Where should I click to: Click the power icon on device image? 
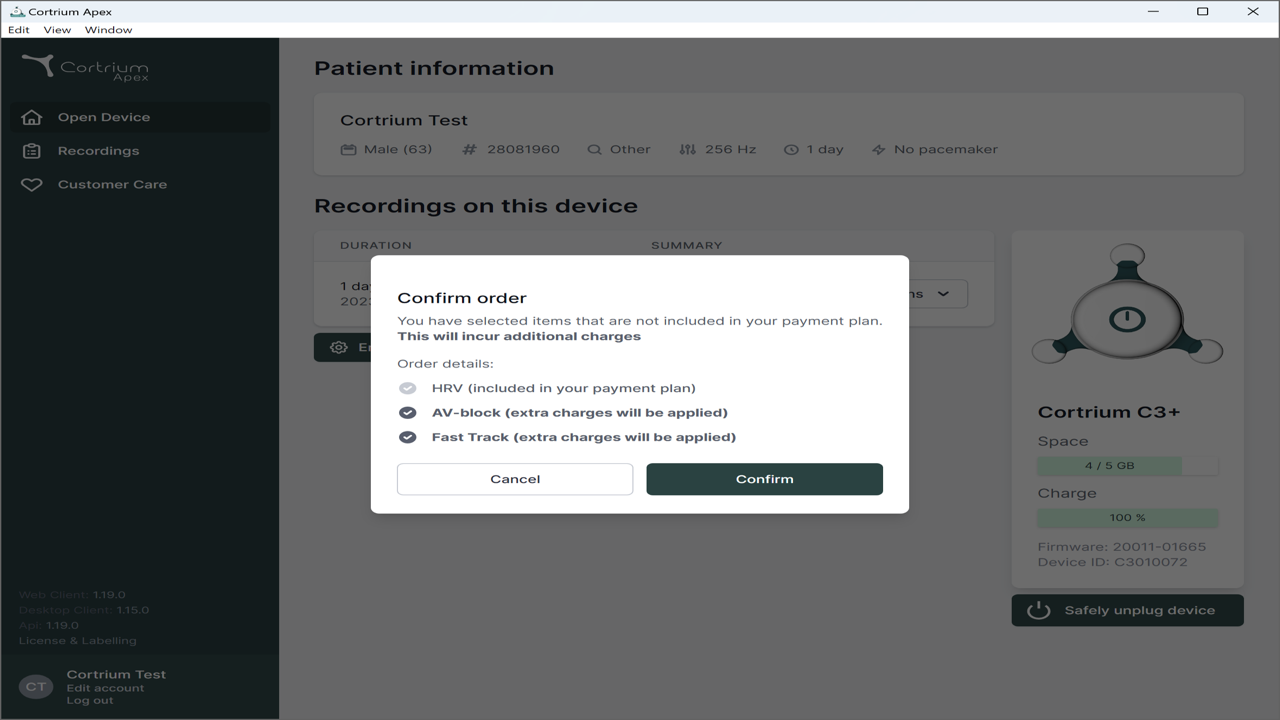[1127, 320]
